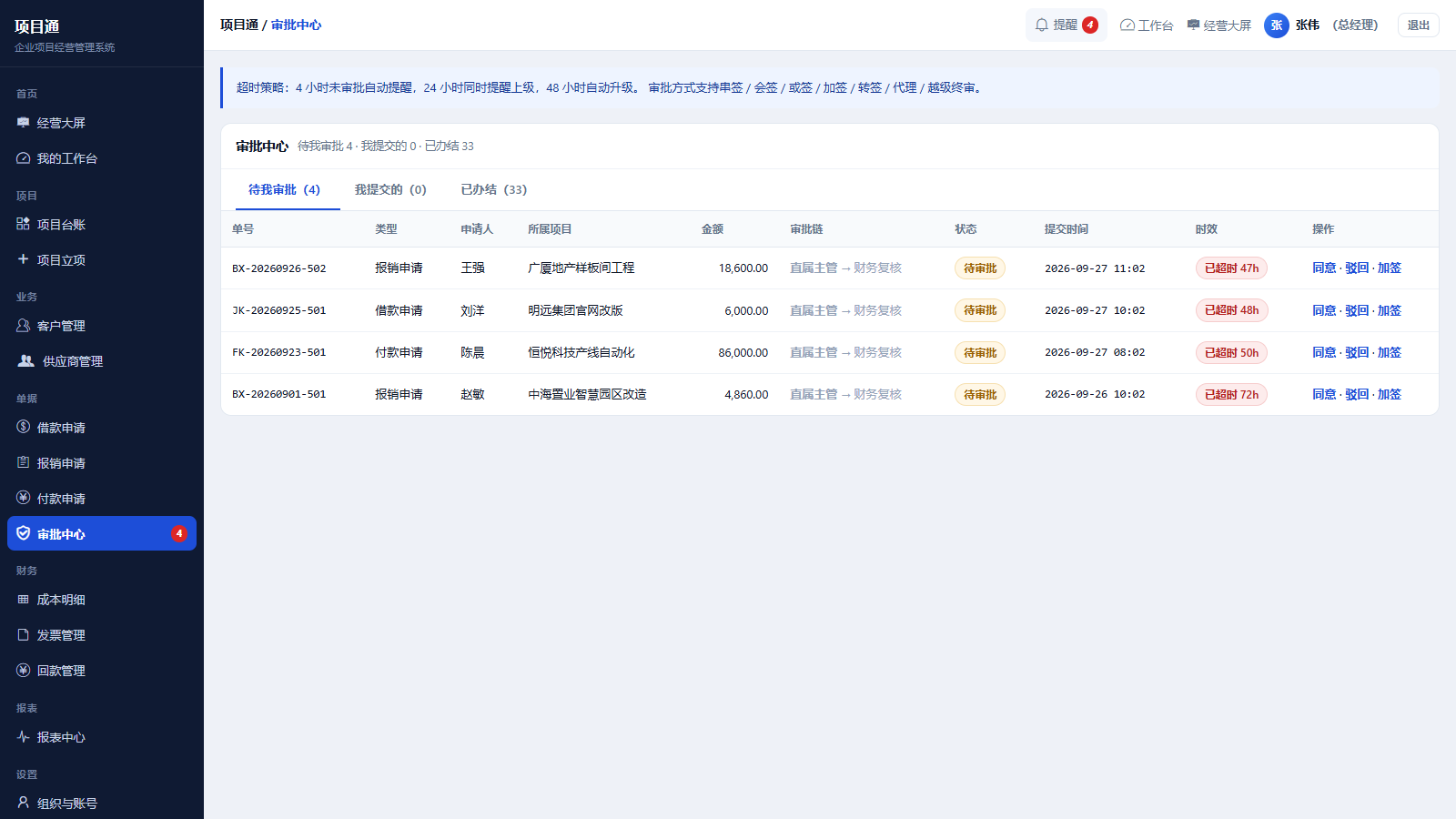The image size is (1456, 819).
Task: Click 同意 for BX-20260926-502
Action: click(x=1324, y=268)
